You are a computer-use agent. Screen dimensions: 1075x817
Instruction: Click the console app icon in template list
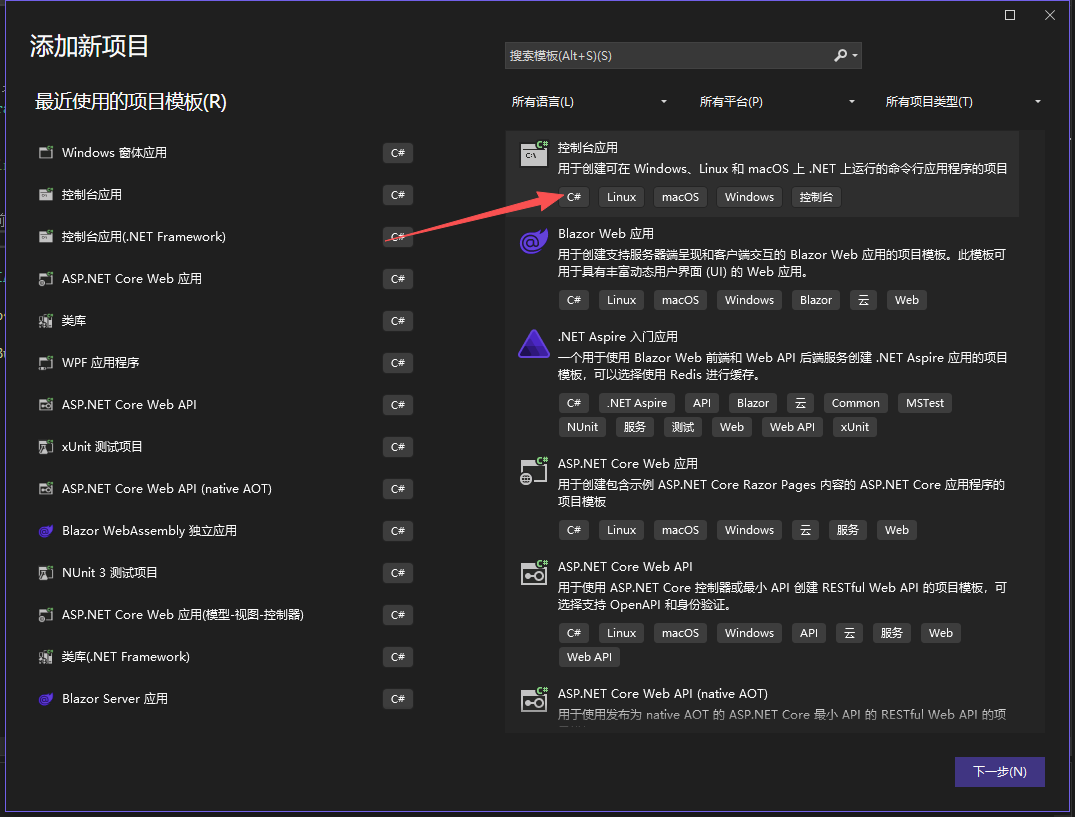tap(534, 154)
